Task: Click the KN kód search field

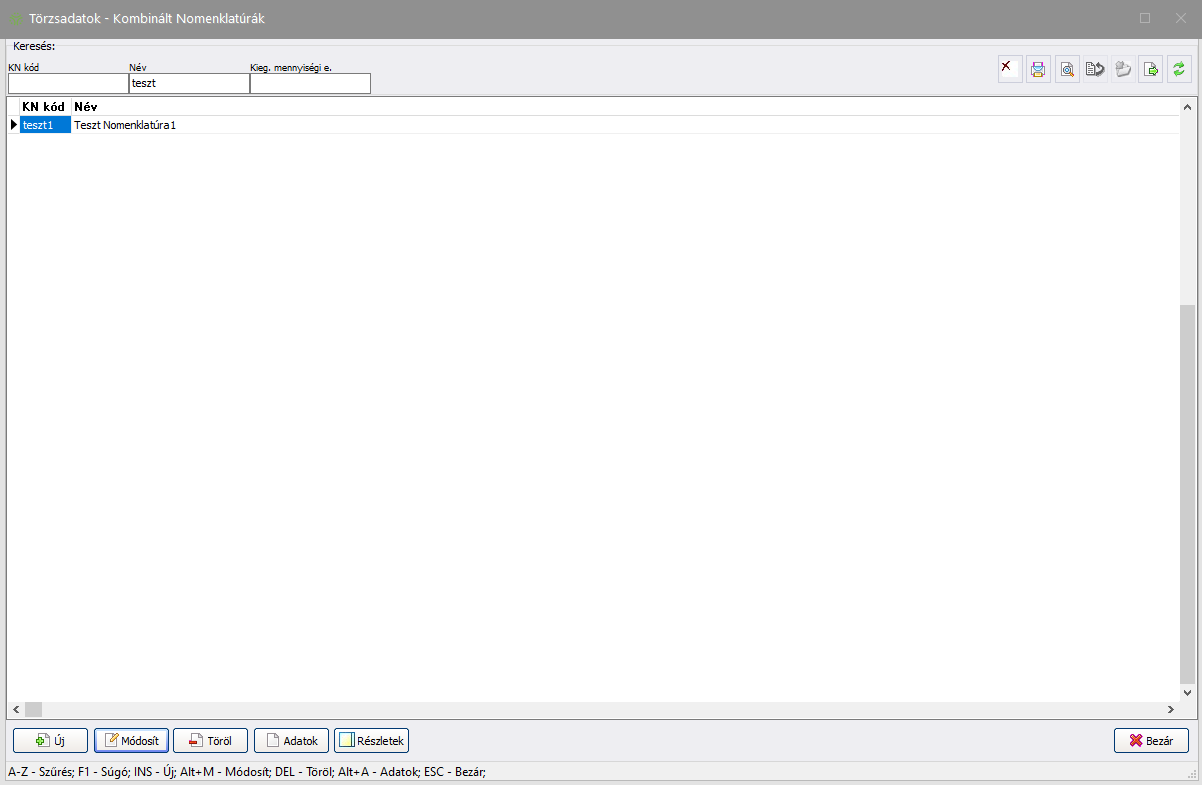Action: point(67,84)
